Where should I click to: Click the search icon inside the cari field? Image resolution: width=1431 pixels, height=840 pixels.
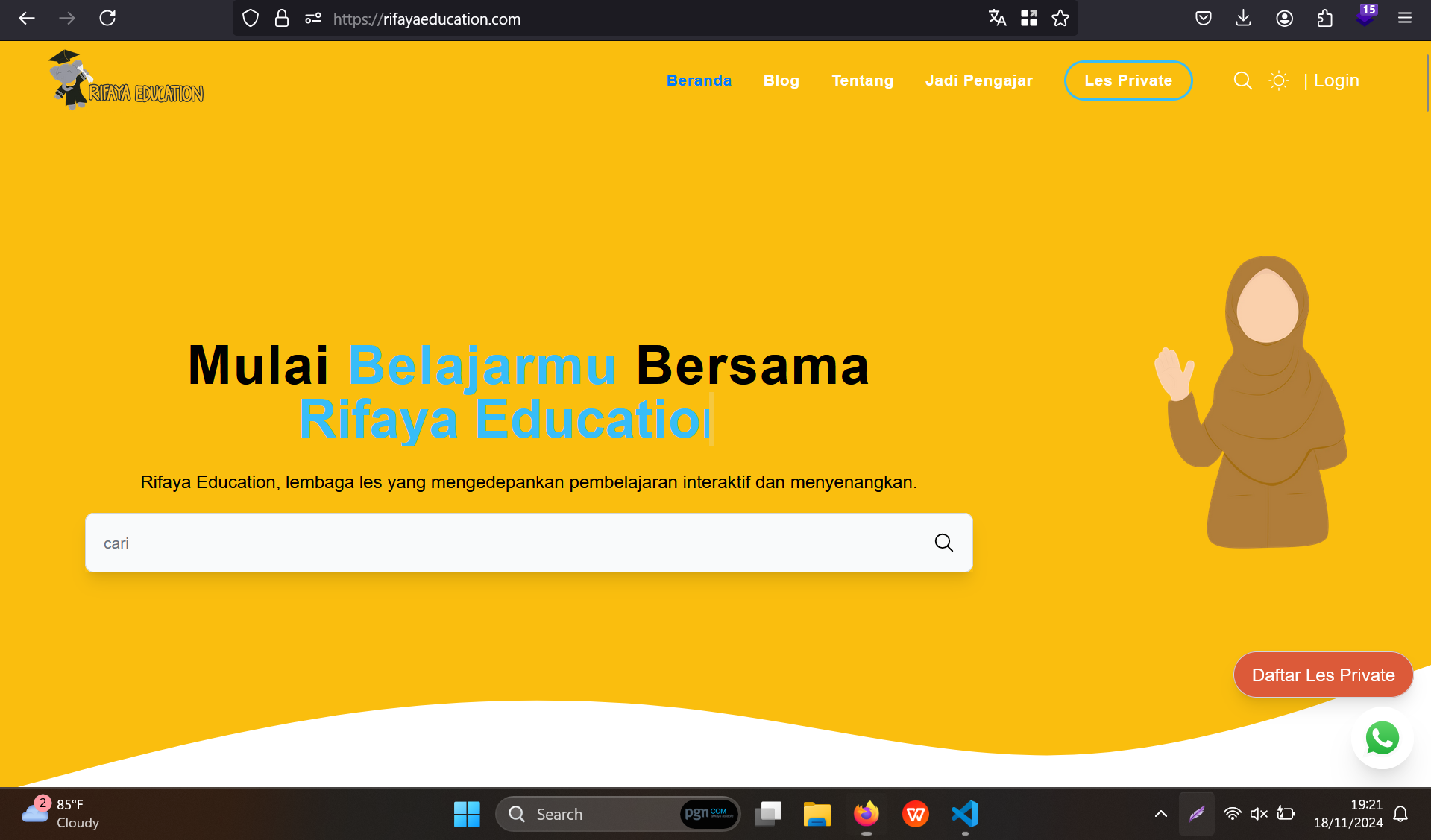[x=943, y=543]
